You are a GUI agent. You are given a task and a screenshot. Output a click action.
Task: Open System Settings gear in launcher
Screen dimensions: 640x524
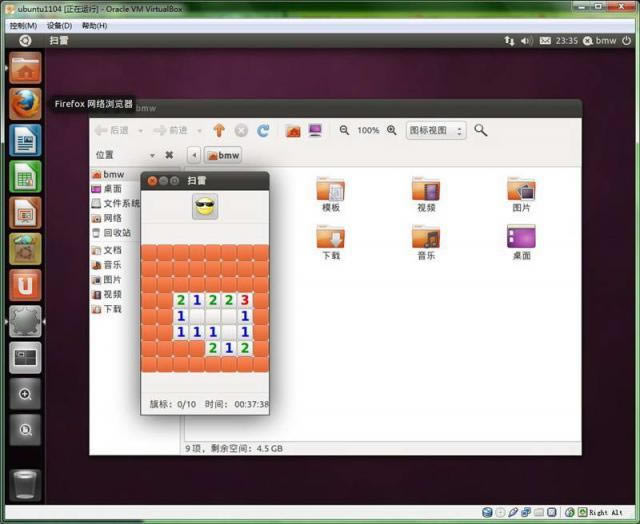point(25,321)
